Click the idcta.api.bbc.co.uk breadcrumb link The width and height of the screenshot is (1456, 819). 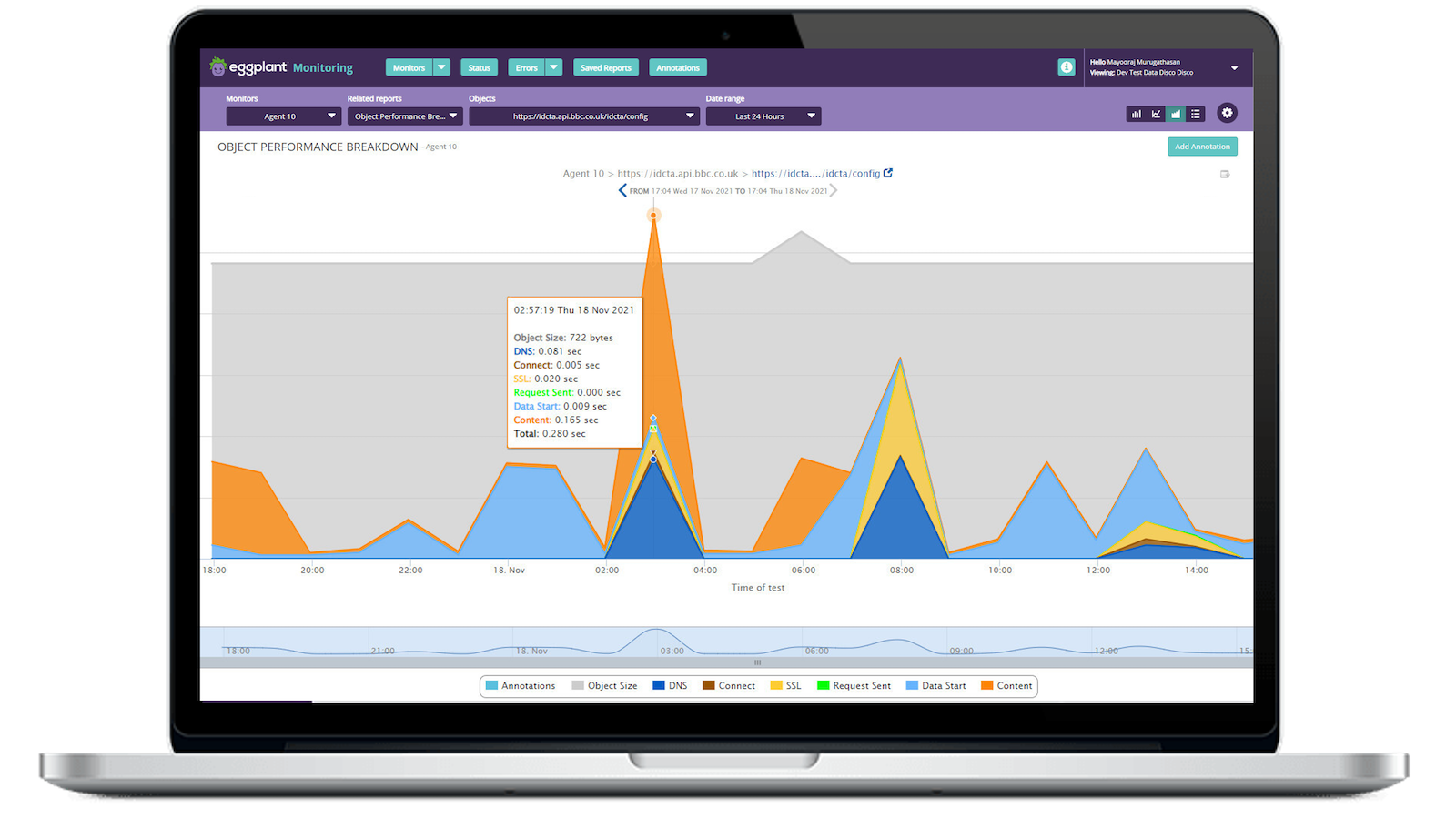tap(677, 173)
